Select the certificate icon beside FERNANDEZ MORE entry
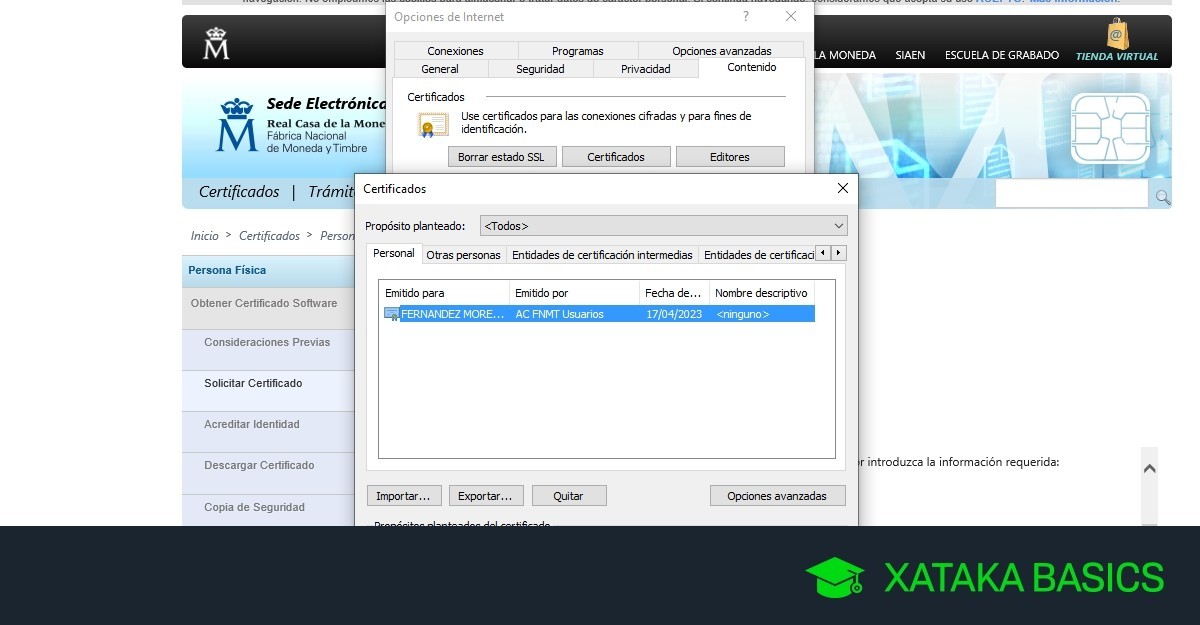Screen dimensions: 1200x625 tap(392, 313)
